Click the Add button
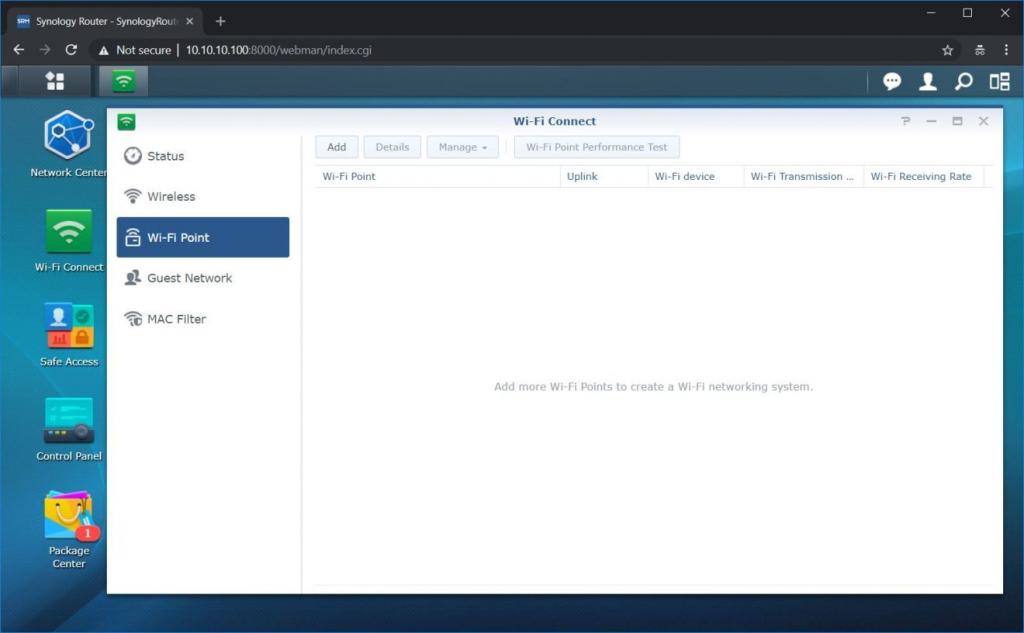 point(336,147)
